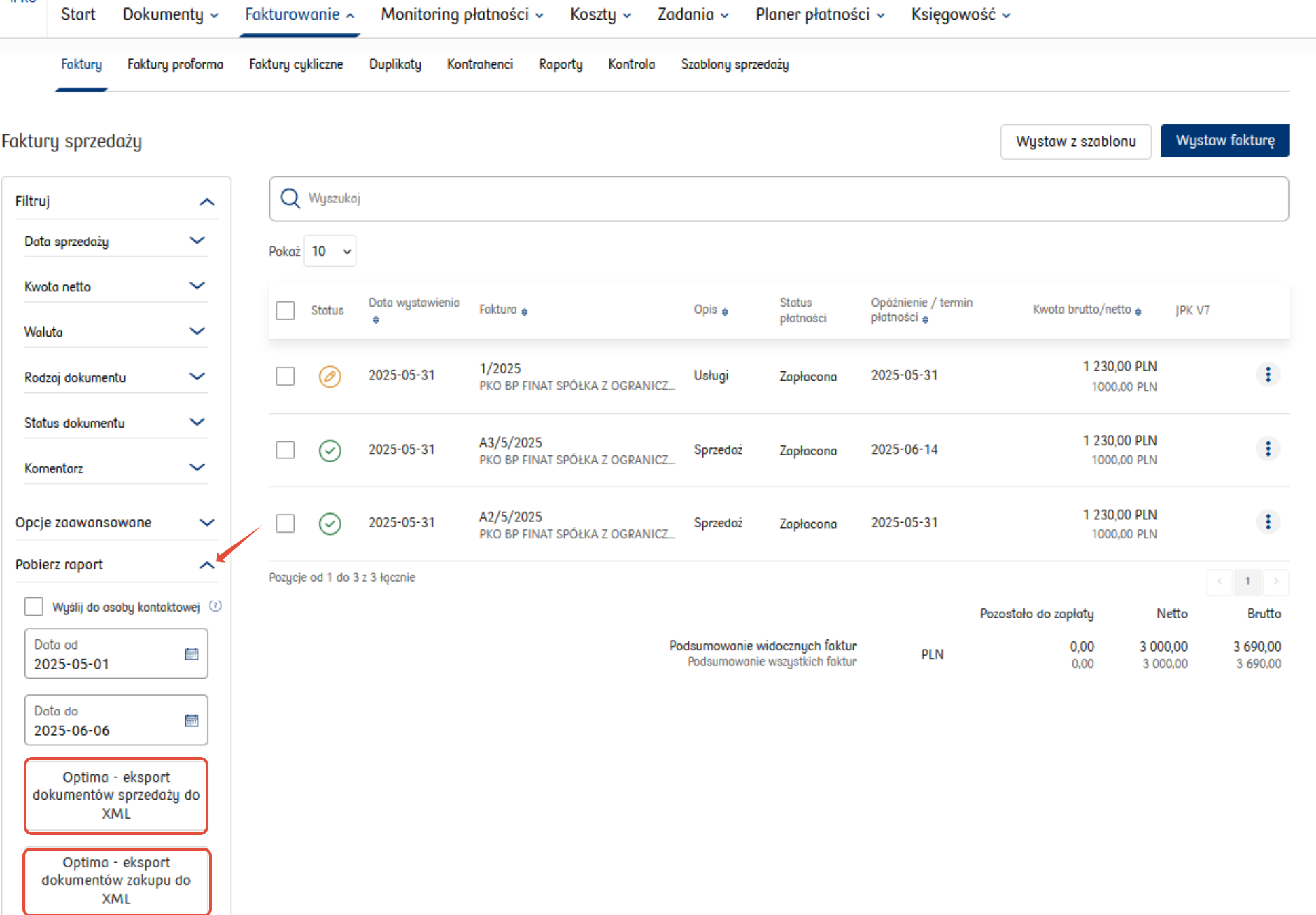Viewport: 1316px width, 915px height.
Task: Click the green checkmark status icon for A3/5/2025
Action: pos(330,450)
